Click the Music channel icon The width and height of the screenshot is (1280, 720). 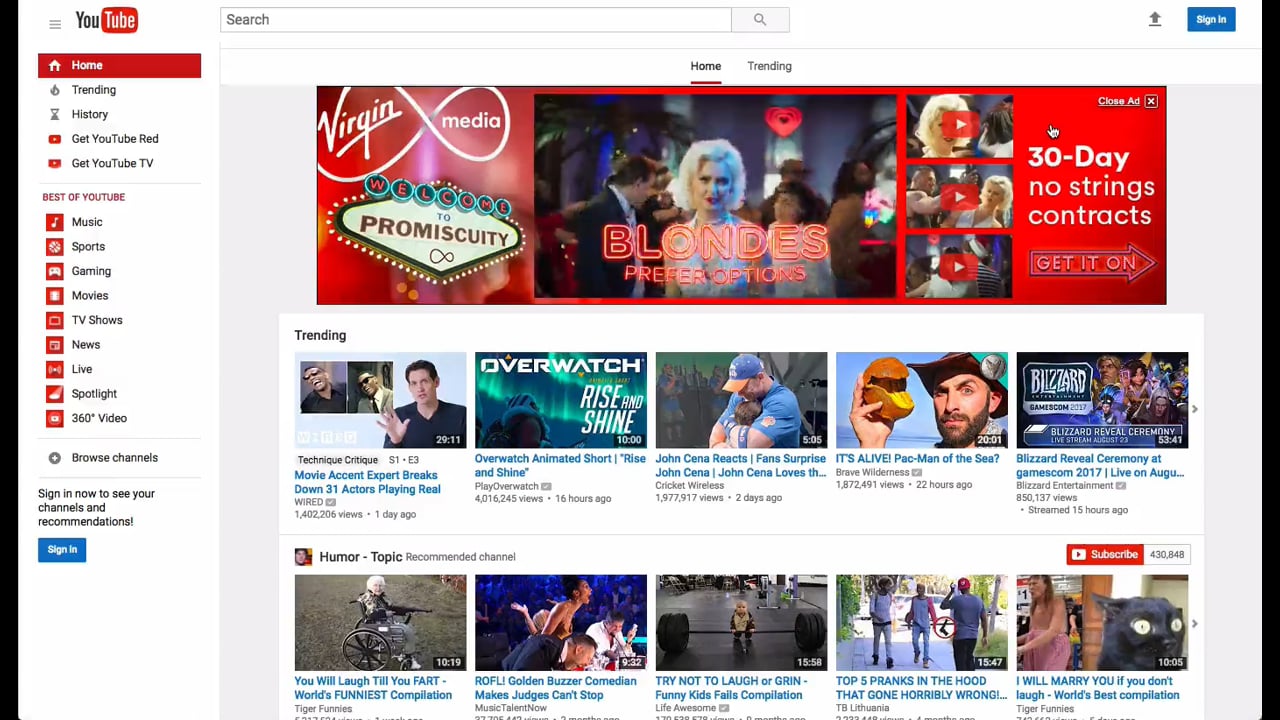click(55, 222)
